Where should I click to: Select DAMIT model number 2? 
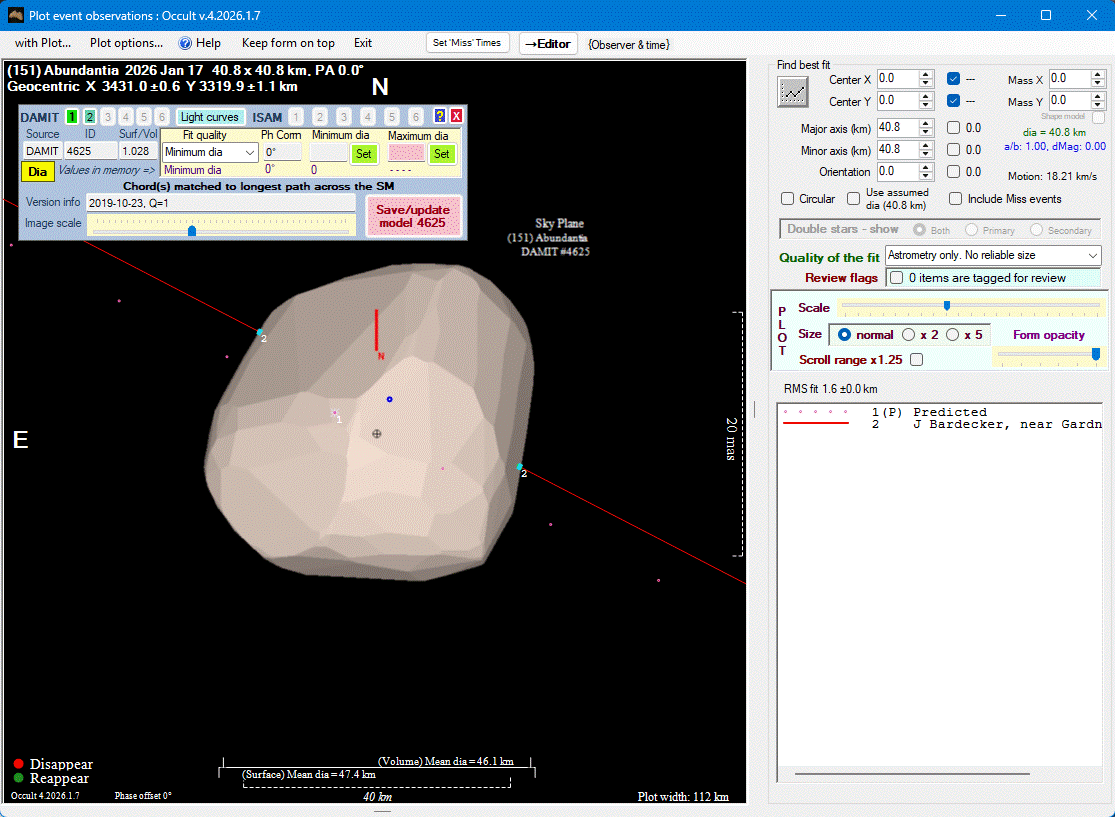pyautogui.click(x=90, y=117)
